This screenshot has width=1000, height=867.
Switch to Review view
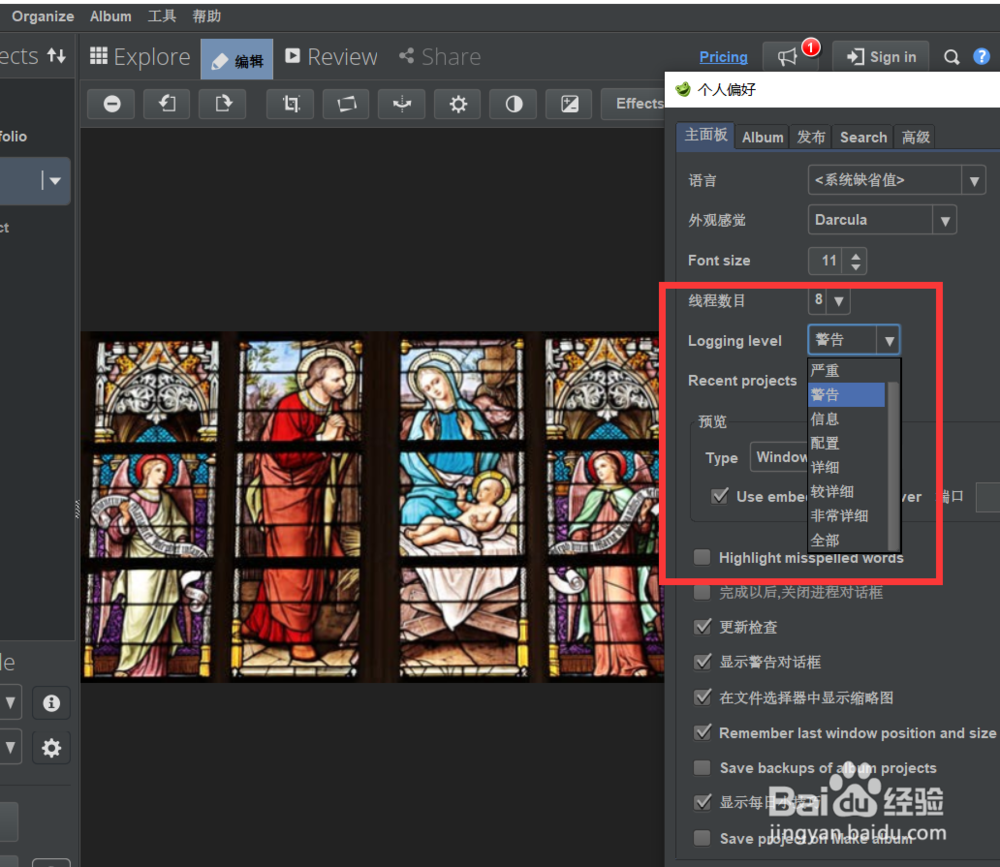331,57
